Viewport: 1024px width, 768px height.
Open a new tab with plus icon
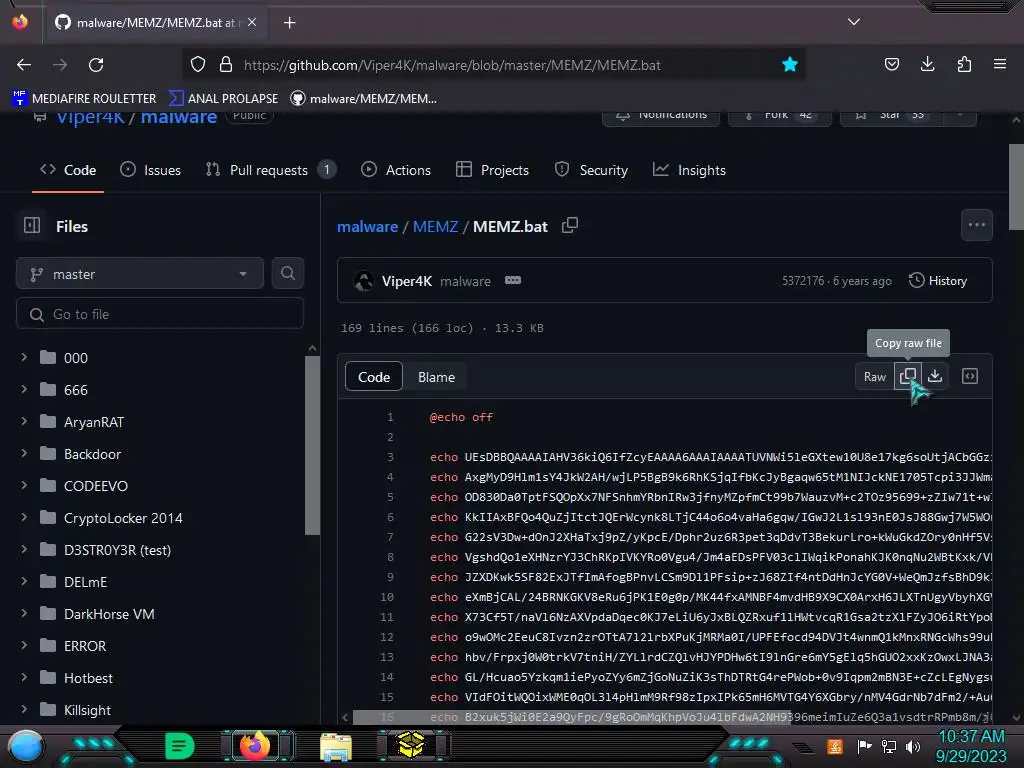point(289,23)
